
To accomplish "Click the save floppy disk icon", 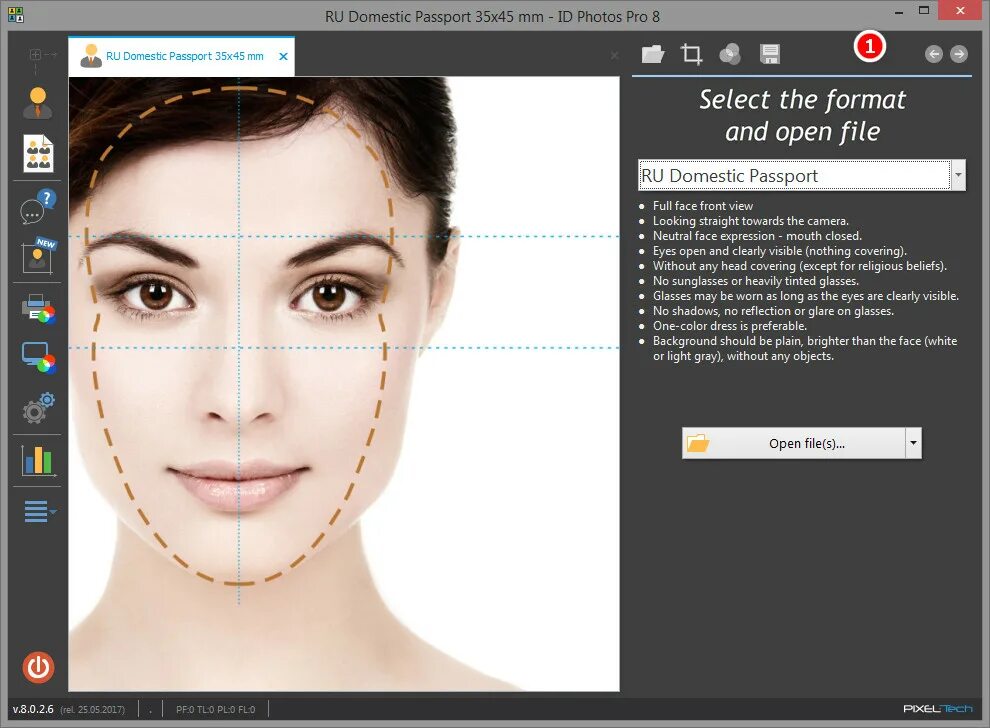I will (x=770, y=54).
